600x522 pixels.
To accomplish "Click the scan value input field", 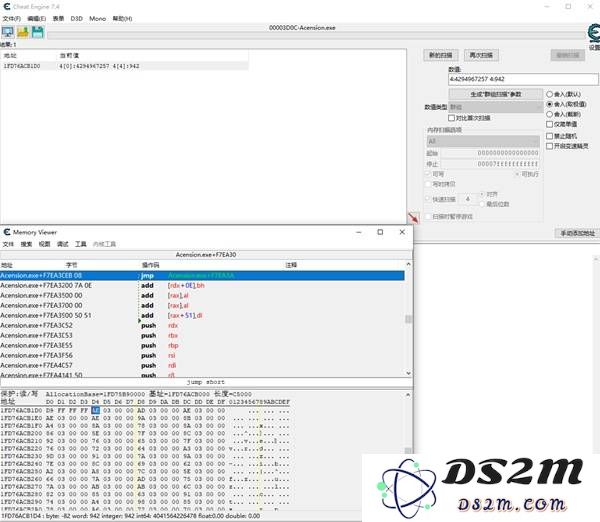I will click(523, 79).
